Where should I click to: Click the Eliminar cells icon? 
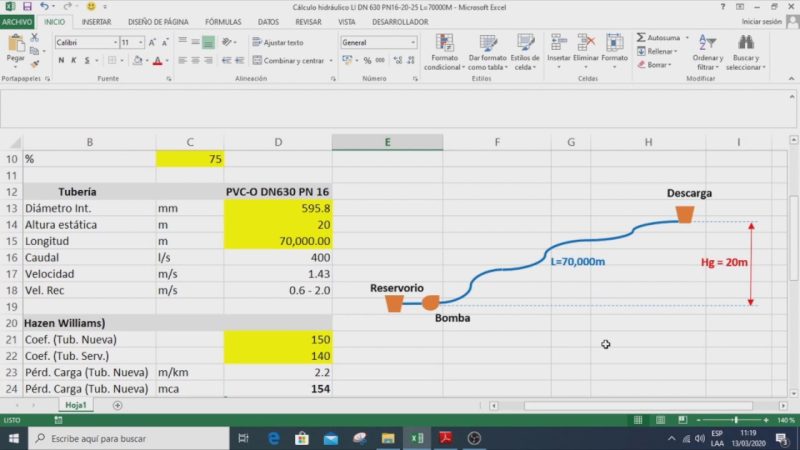tap(587, 43)
